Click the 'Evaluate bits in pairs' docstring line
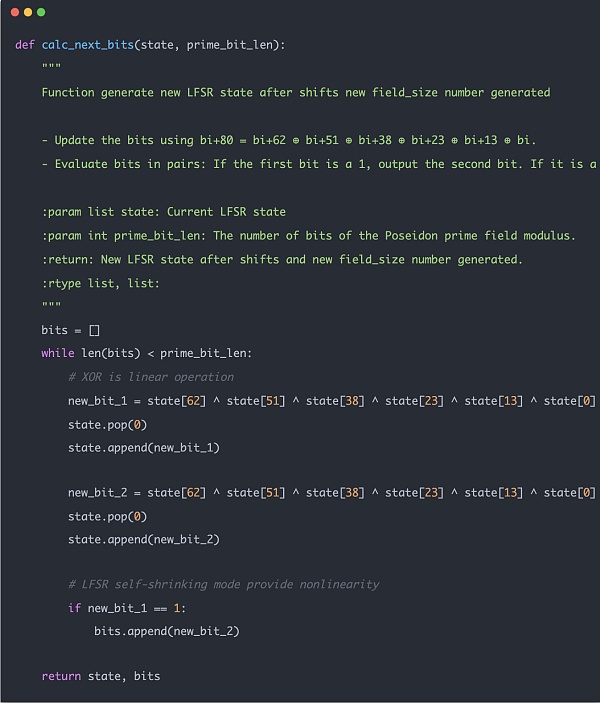 pyautogui.click(x=320, y=164)
